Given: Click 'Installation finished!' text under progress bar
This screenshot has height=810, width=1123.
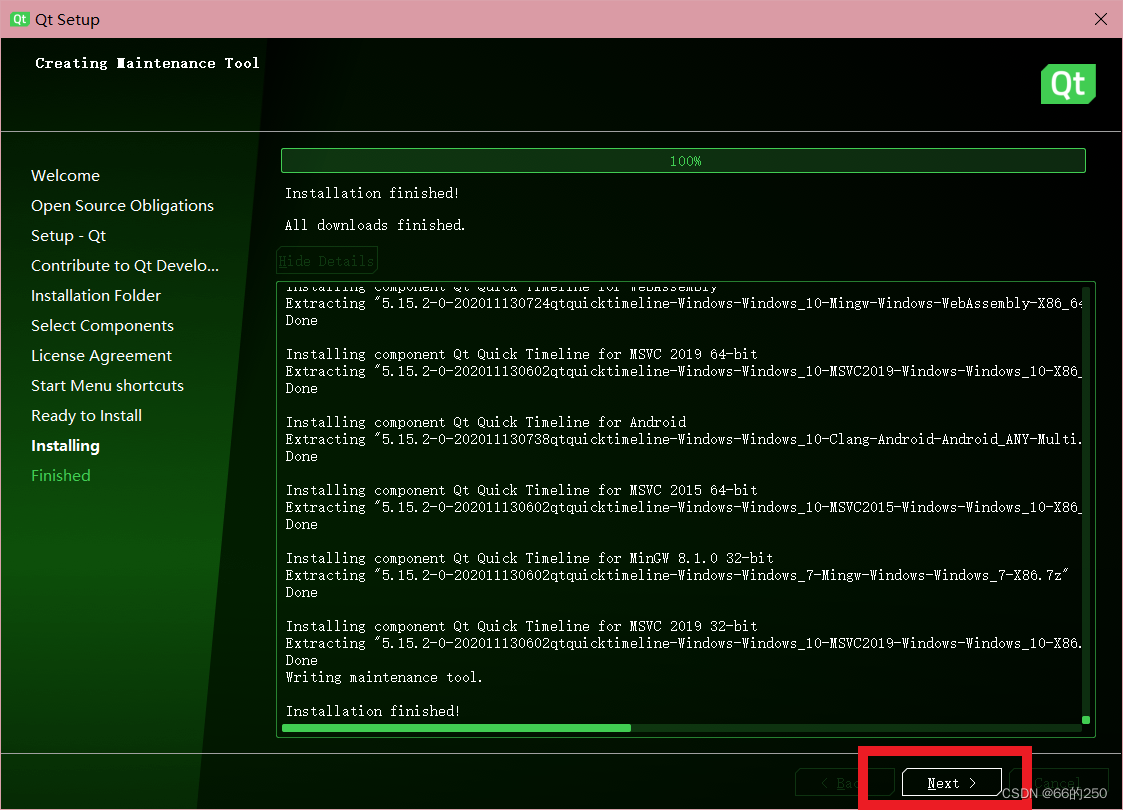Looking at the screenshot, I should 372,193.
